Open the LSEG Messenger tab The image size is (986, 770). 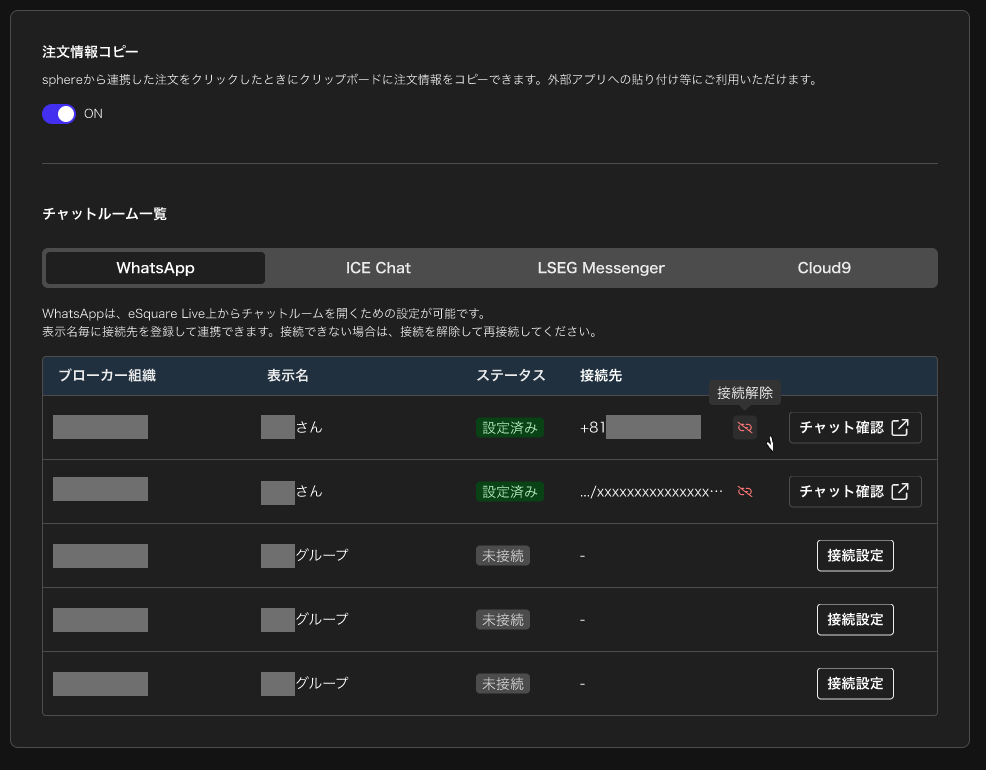[x=601, y=268]
